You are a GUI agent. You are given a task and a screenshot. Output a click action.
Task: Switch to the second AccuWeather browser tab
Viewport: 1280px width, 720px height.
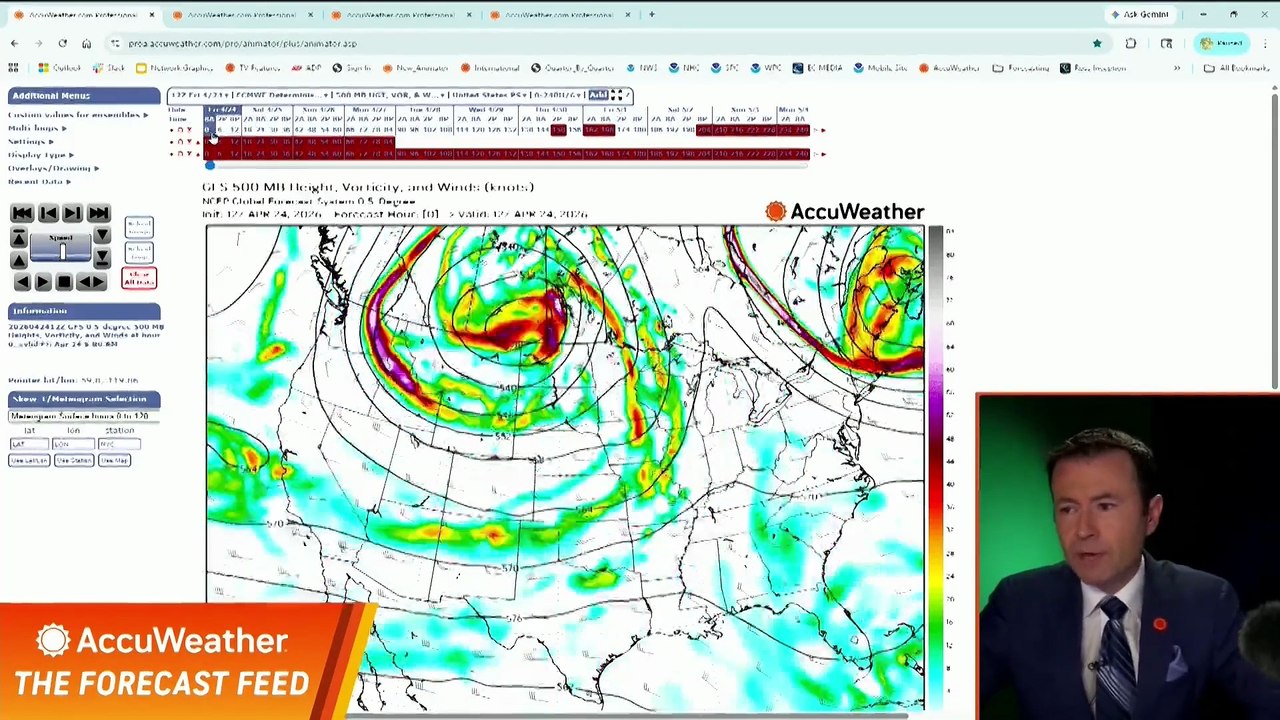pos(241,15)
